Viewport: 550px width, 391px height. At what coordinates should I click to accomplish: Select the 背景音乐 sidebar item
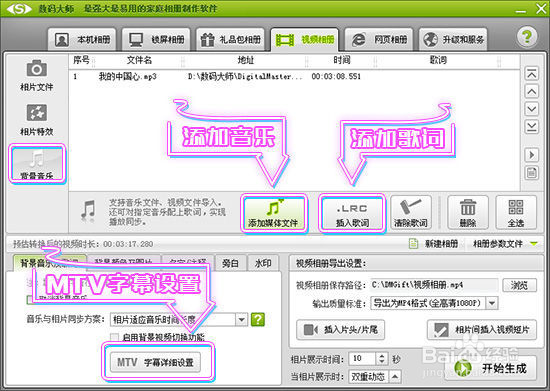point(37,163)
